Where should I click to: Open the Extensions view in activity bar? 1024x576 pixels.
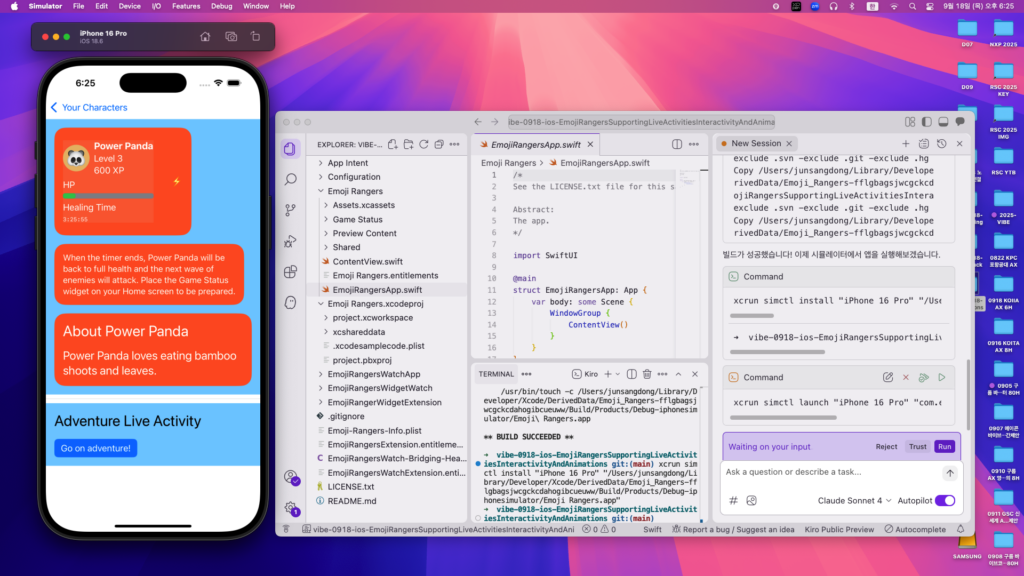point(290,271)
